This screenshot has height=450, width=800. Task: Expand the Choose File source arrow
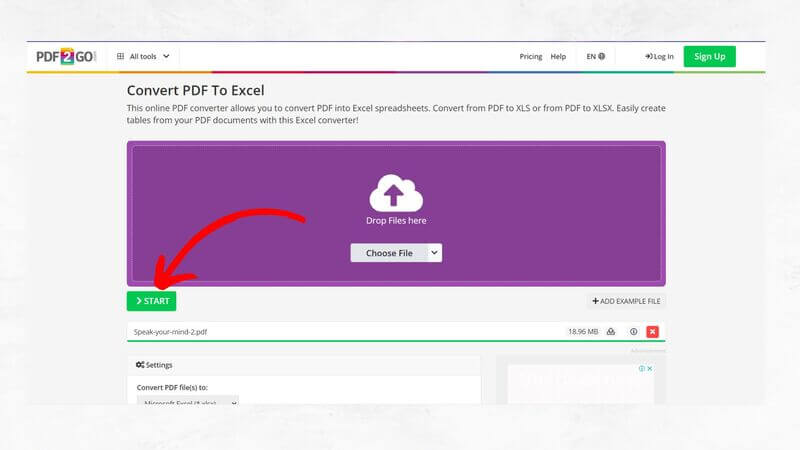click(434, 253)
